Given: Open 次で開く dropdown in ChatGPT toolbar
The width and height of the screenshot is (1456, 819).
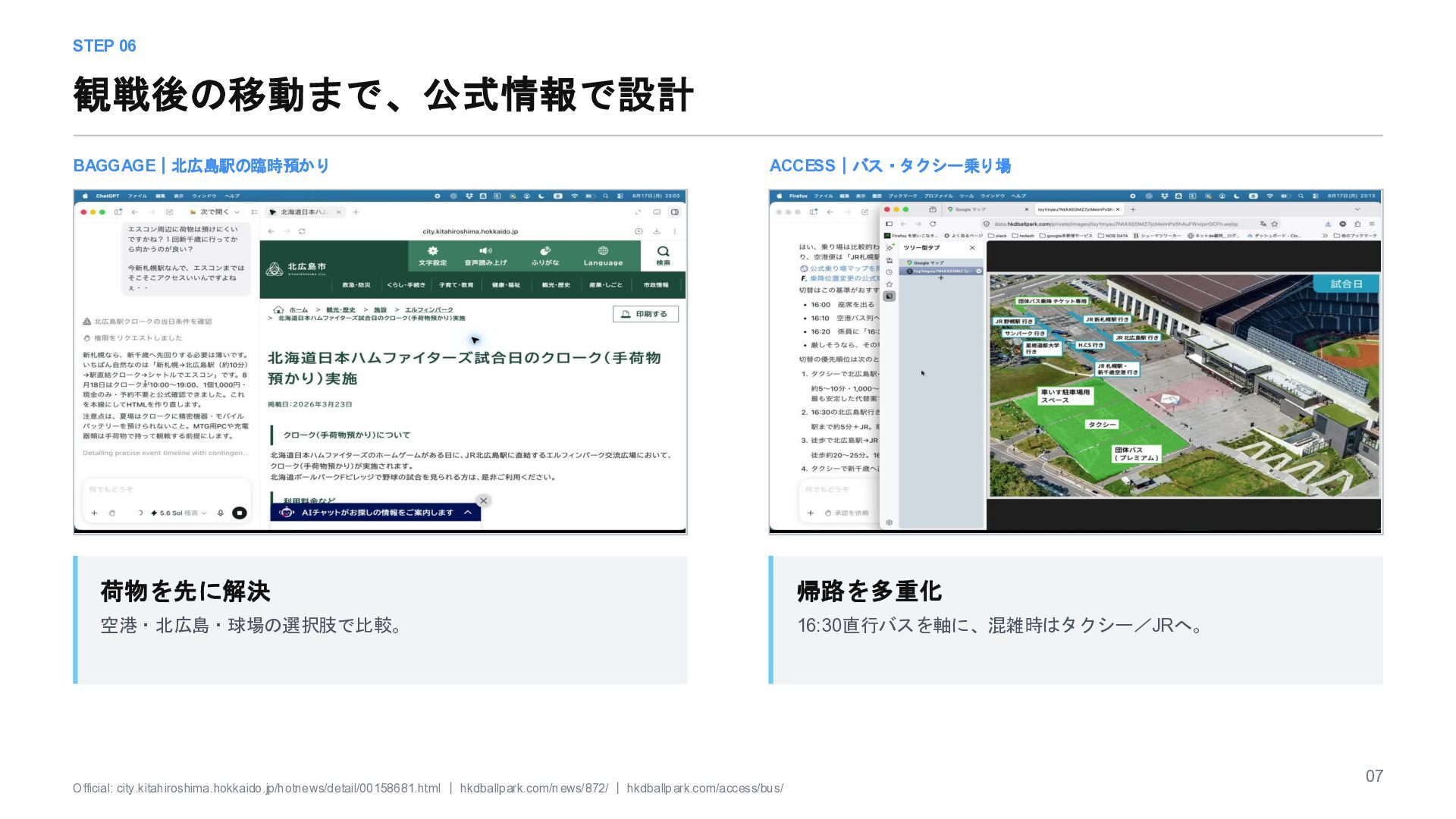Looking at the screenshot, I should coord(215,212).
